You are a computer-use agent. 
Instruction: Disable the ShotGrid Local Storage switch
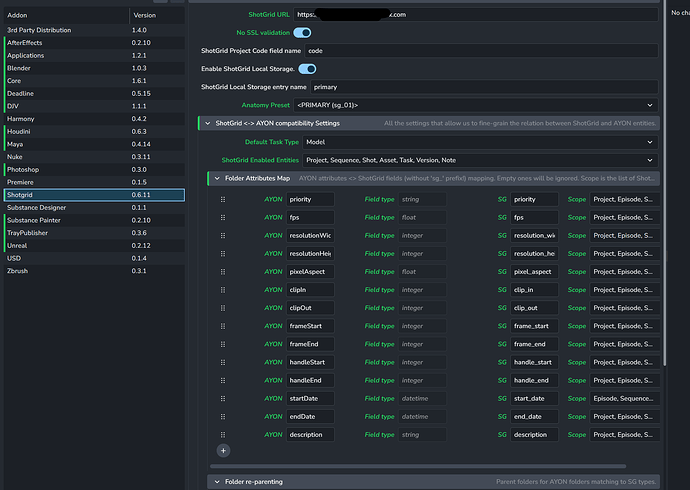coord(307,68)
